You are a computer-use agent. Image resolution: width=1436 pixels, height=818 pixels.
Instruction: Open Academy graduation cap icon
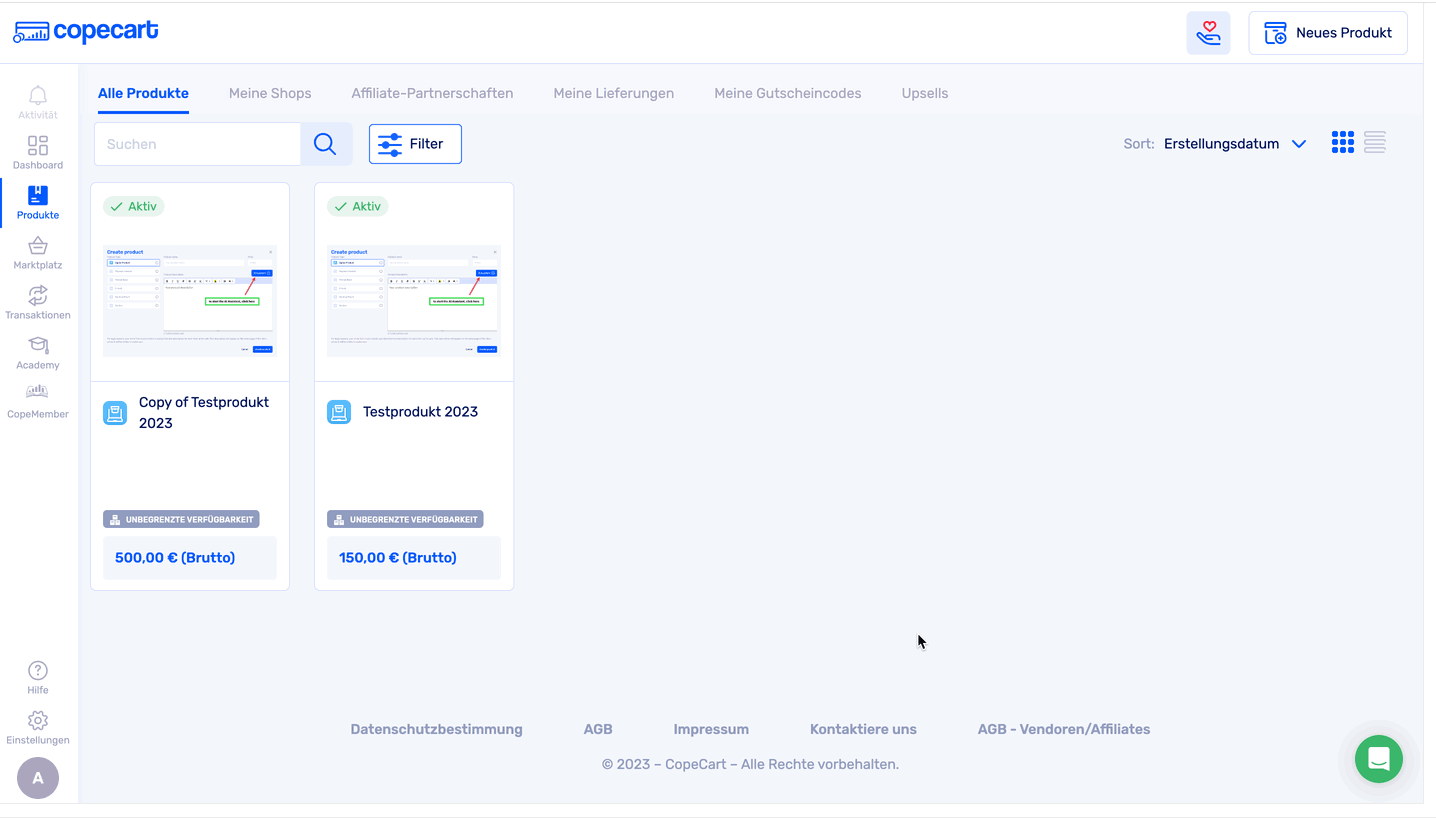coord(38,347)
